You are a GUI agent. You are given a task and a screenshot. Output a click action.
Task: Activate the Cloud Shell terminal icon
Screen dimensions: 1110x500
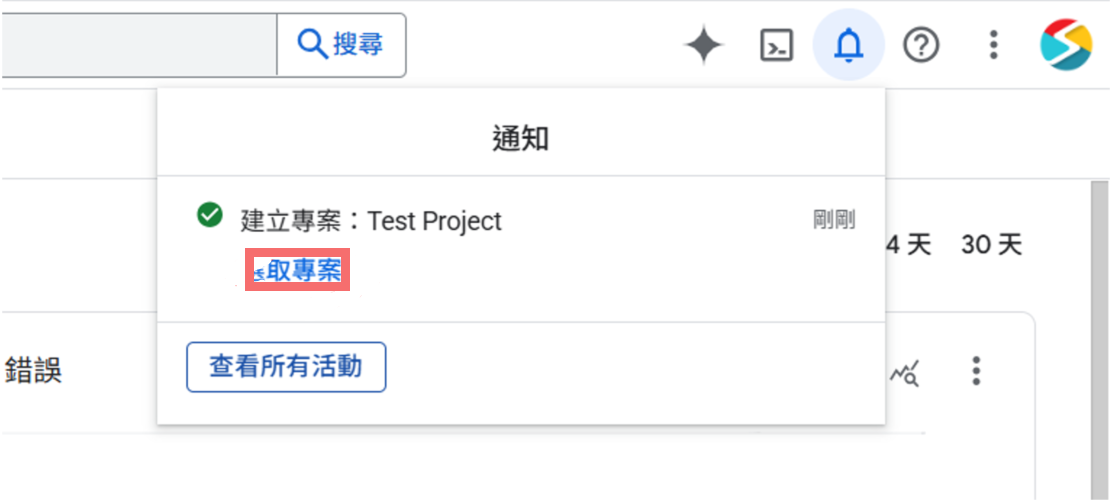click(777, 45)
